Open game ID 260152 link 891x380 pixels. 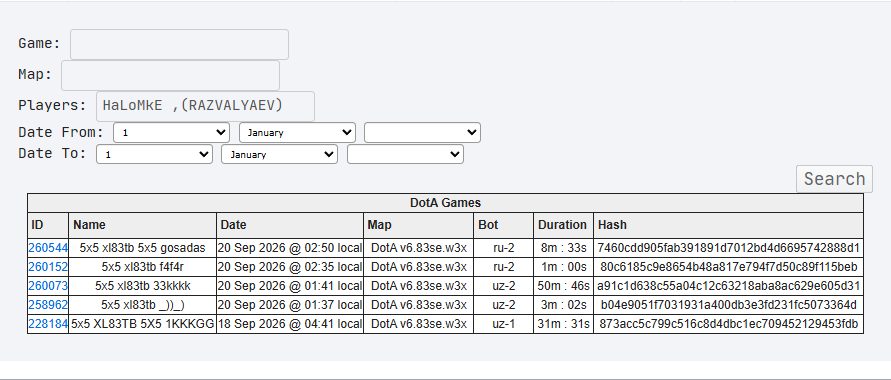(x=48, y=267)
